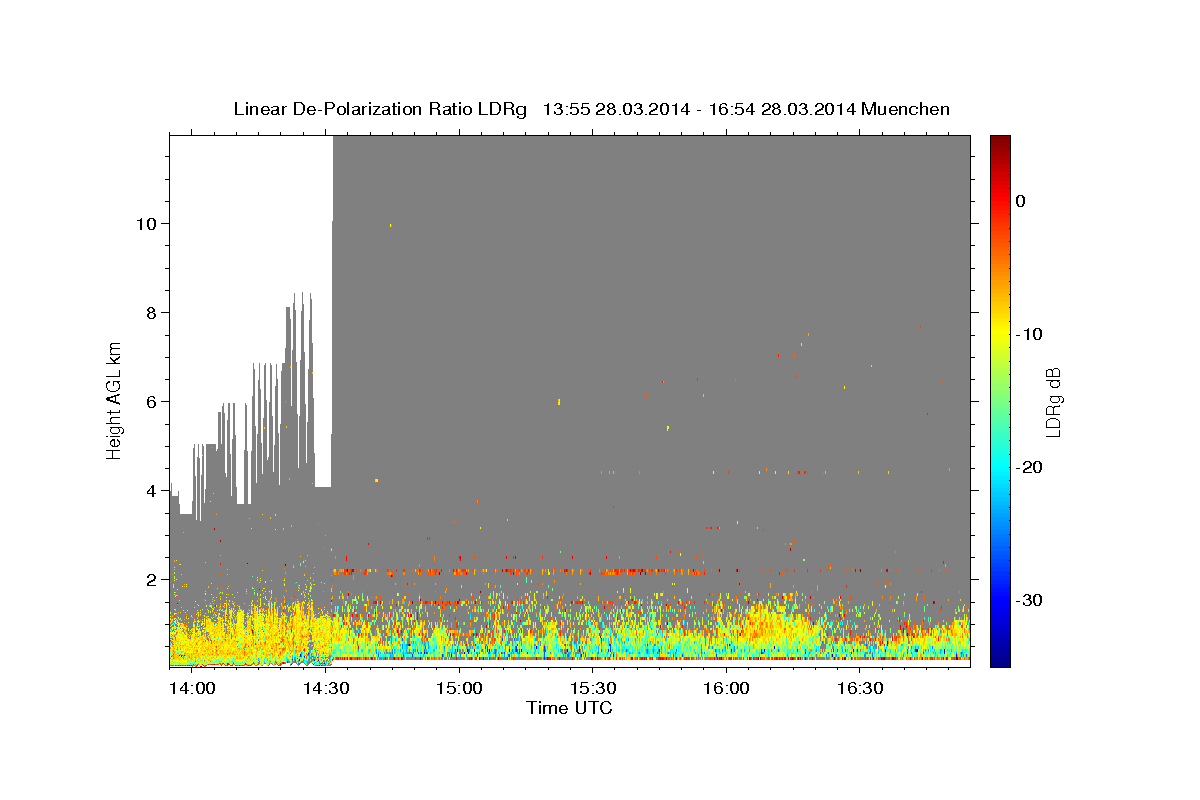The height and width of the screenshot is (800, 1200).
Task: Click the 'LDRg dB' colorbar label
Action: pyautogui.click(x=1054, y=402)
